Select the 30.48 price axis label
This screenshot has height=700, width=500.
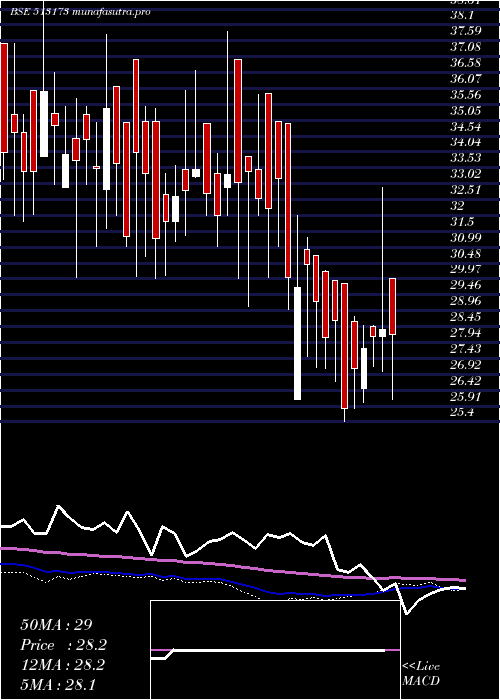tap(466, 254)
